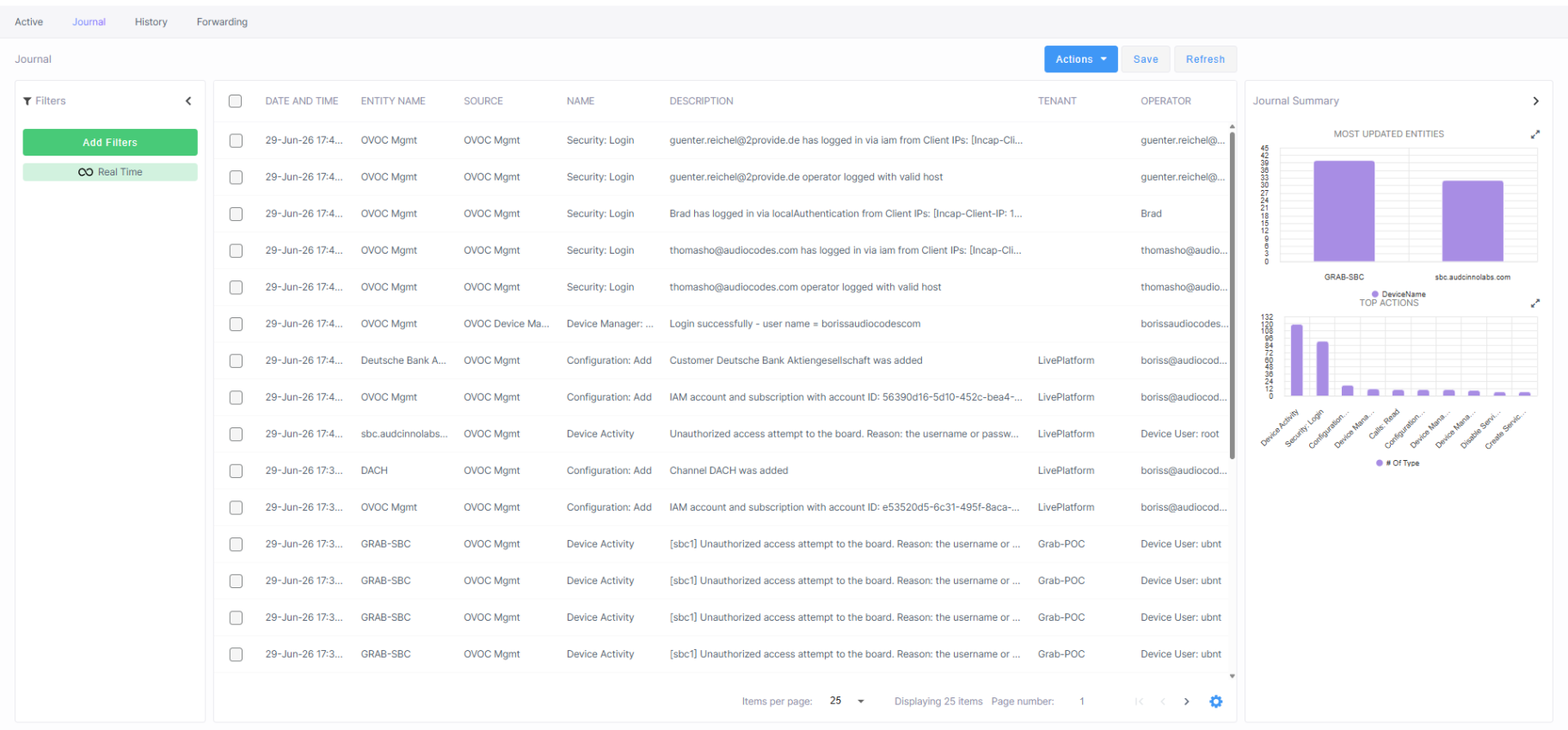Toggle the DeviceName legend entry
The width and height of the screenshot is (1568, 730).
pos(1399,294)
